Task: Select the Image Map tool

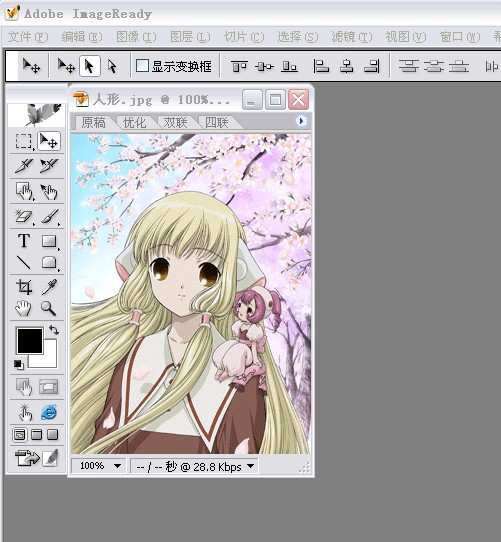Action: tap(24, 191)
